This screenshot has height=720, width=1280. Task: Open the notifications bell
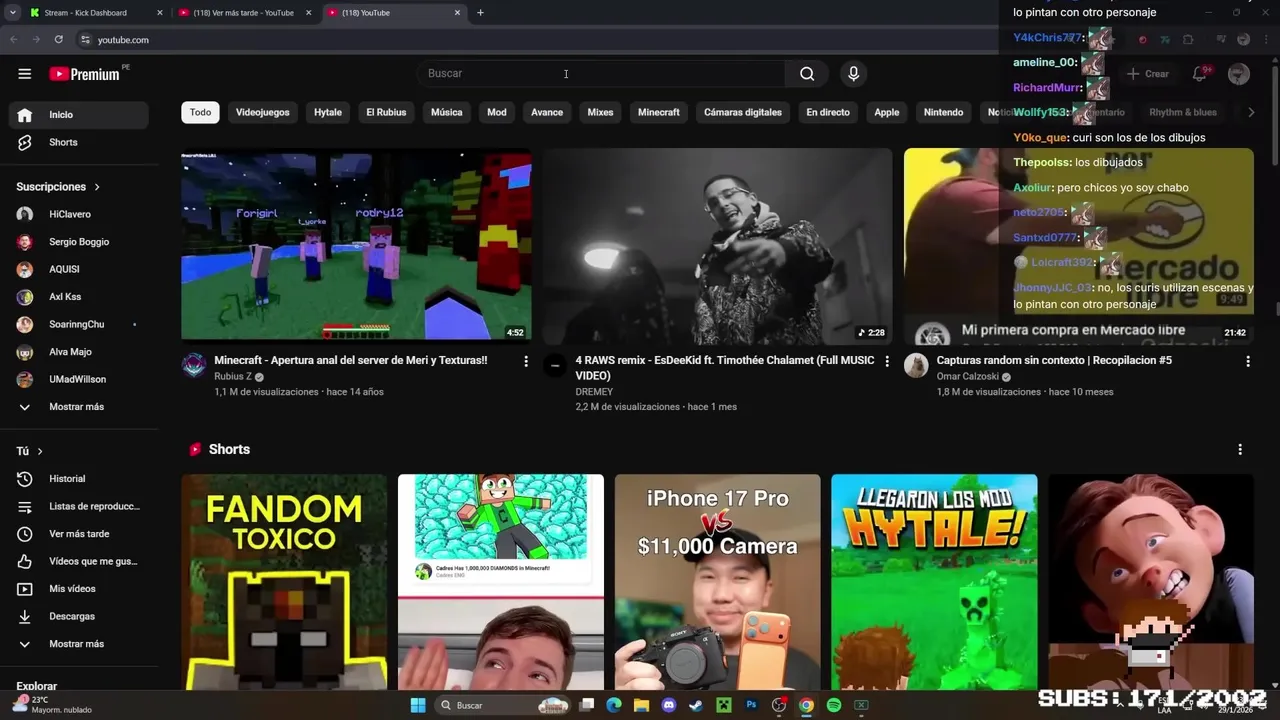click(1199, 73)
